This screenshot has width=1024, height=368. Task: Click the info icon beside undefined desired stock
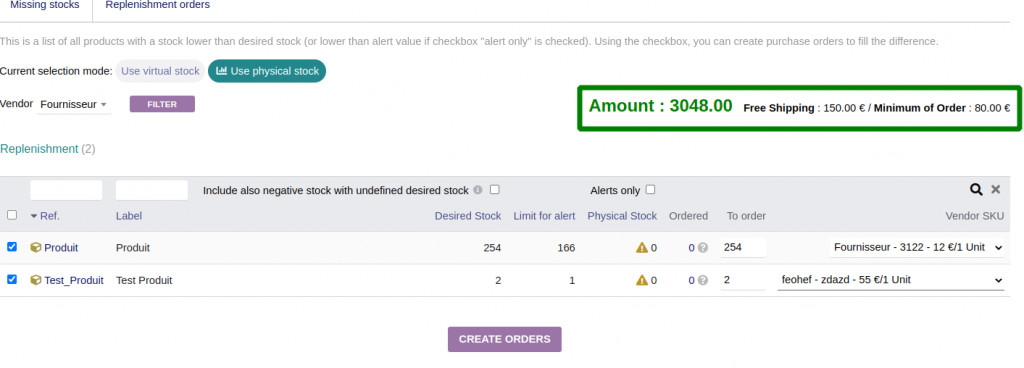[x=478, y=190]
